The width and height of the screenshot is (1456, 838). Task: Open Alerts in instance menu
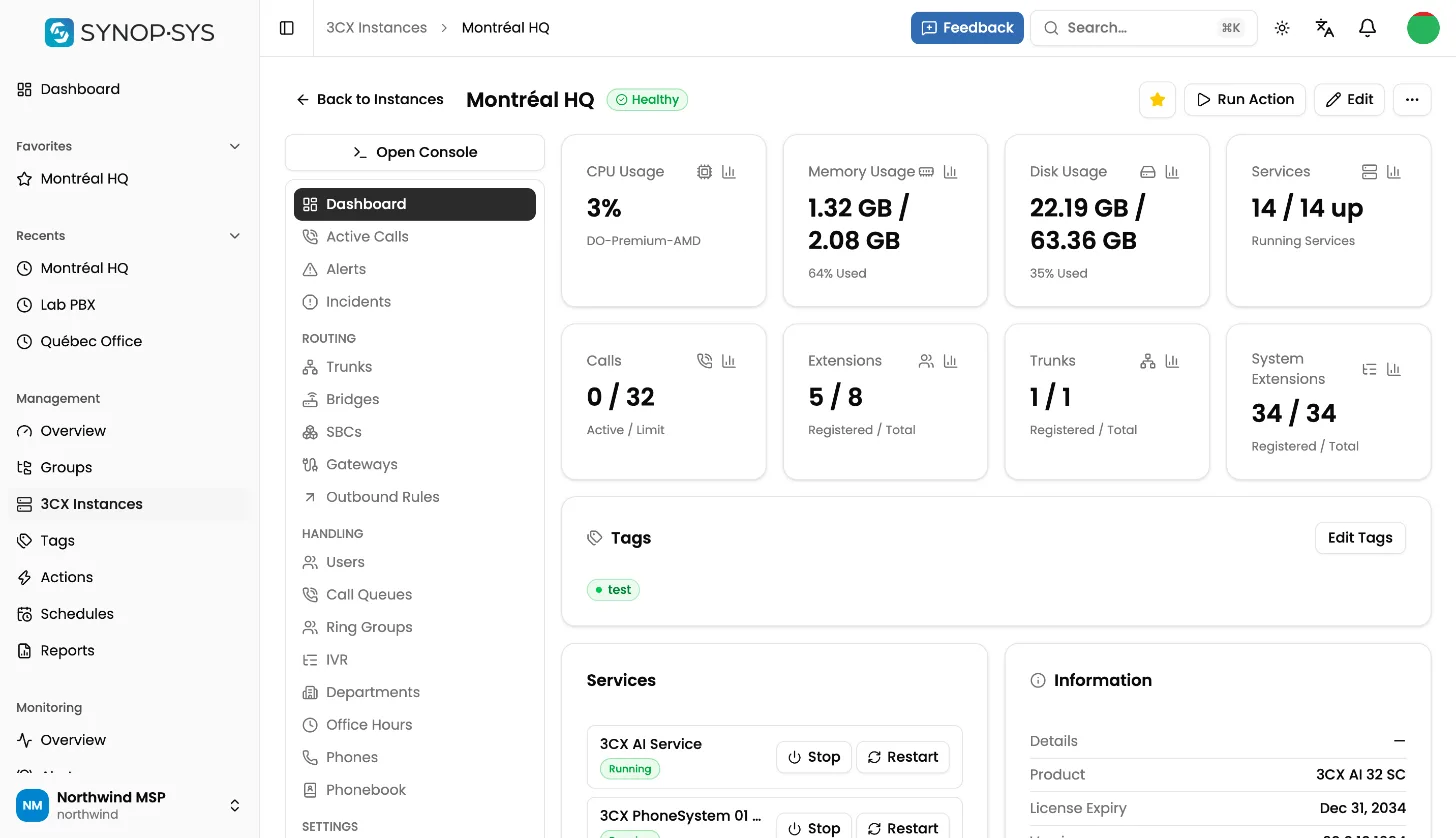click(x=415, y=269)
